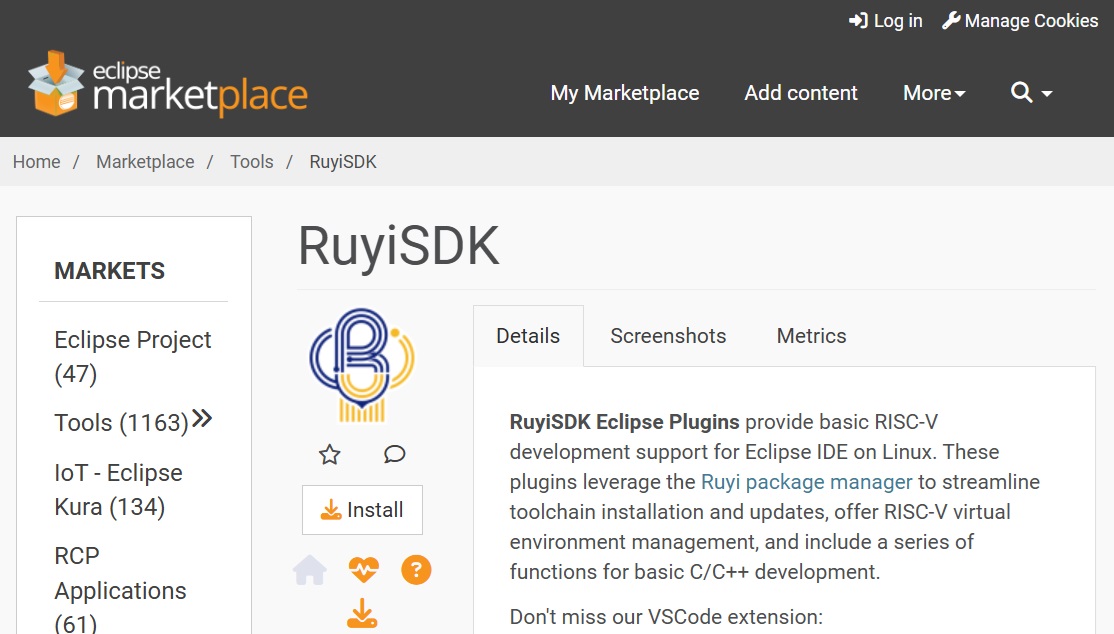Screen dimensions: 1114x634
Task: Switch to the Screenshots tab
Action: pyautogui.click(x=667, y=336)
